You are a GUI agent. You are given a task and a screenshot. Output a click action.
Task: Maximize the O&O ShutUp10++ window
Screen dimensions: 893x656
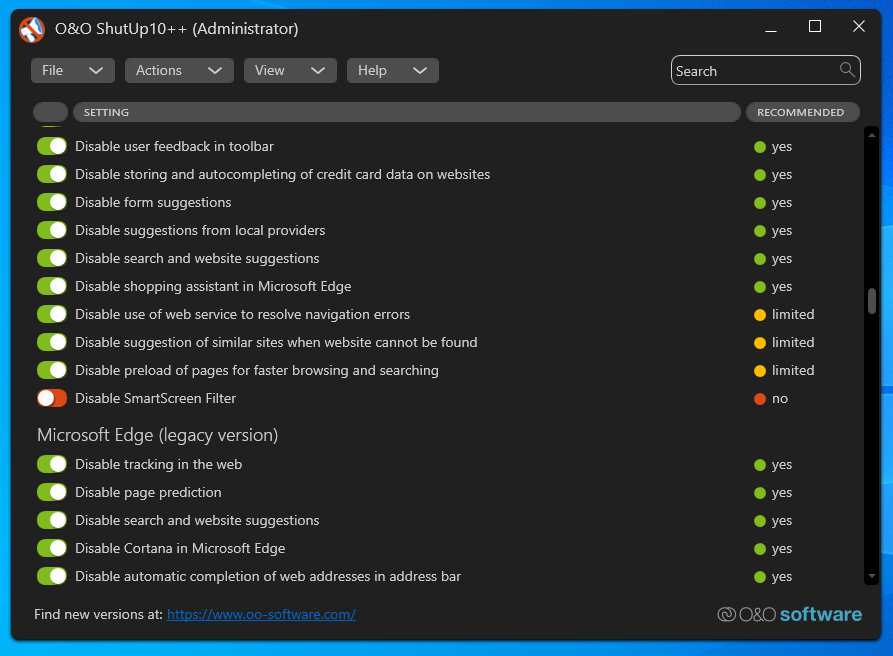[815, 27]
